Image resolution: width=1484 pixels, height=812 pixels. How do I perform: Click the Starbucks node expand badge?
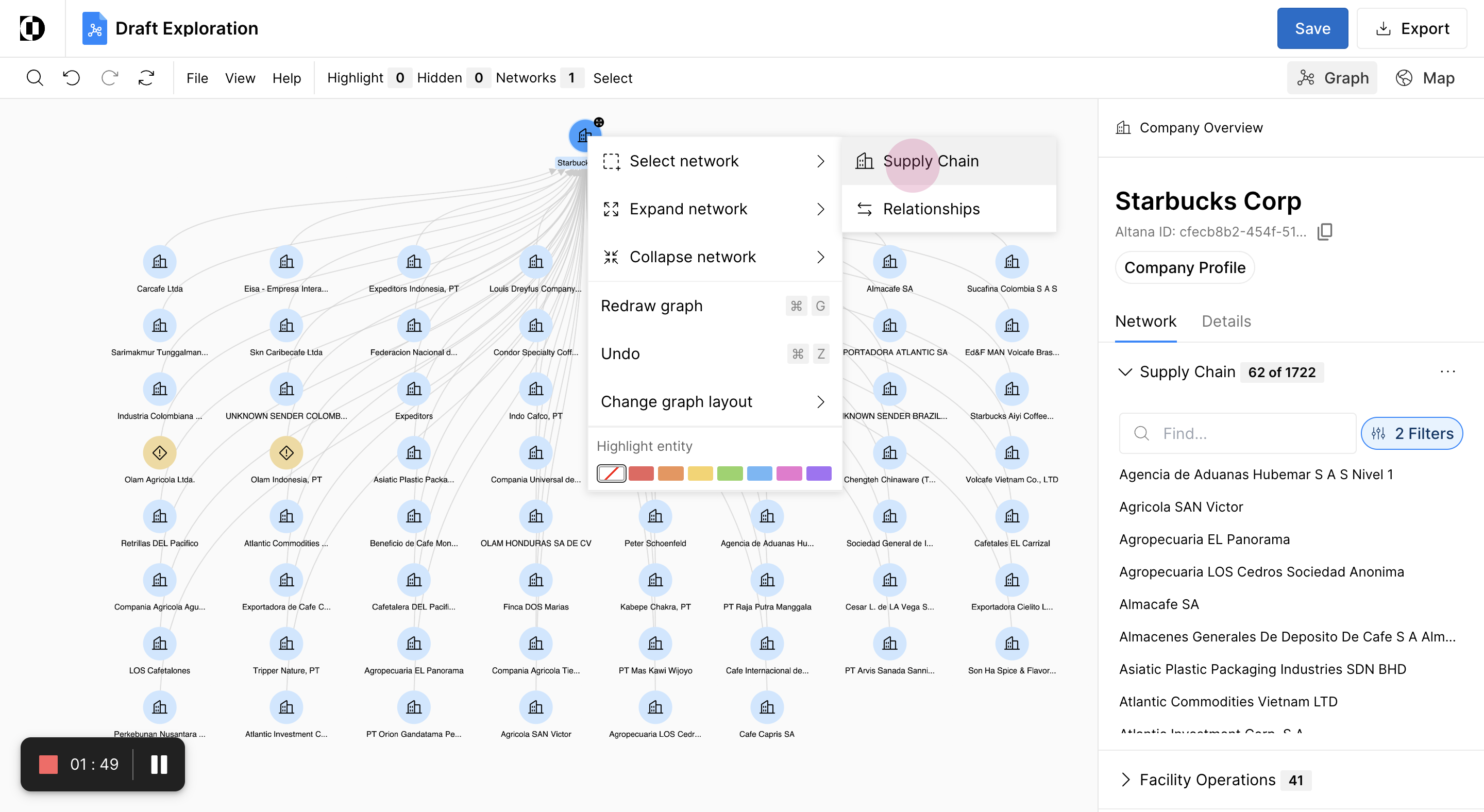click(x=599, y=122)
